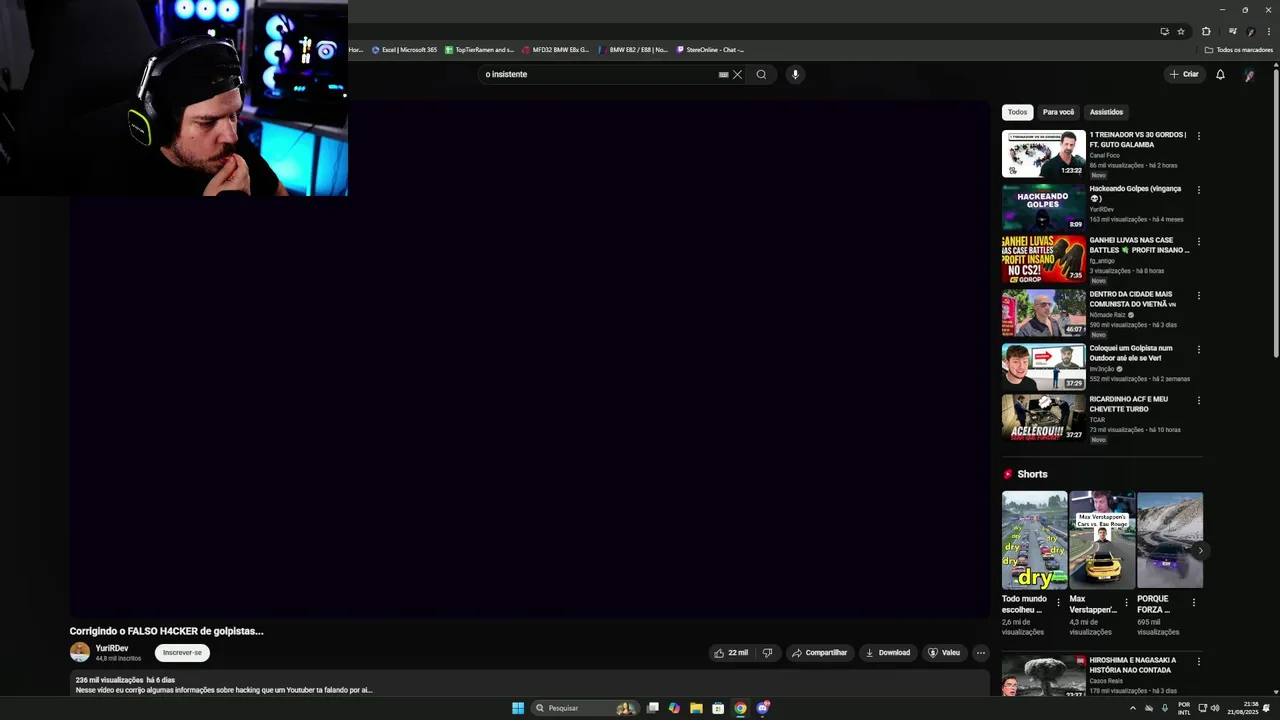Click the Valeu button
1280x720 pixels.
click(x=944, y=653)
